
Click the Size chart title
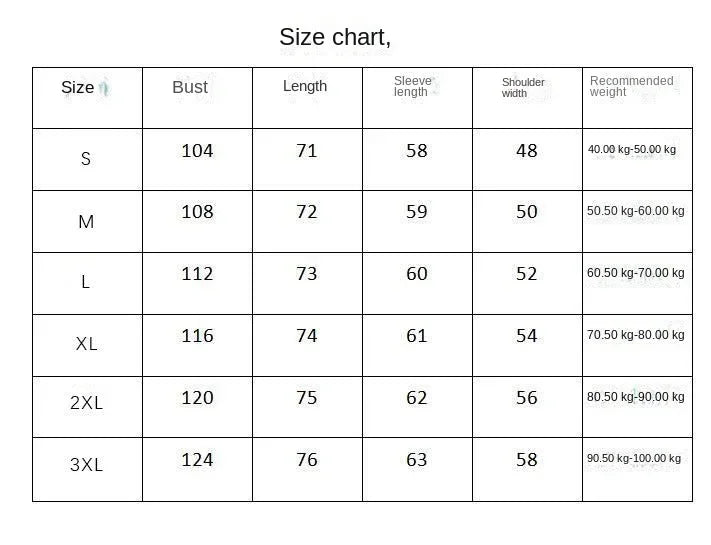click(335, 38)
